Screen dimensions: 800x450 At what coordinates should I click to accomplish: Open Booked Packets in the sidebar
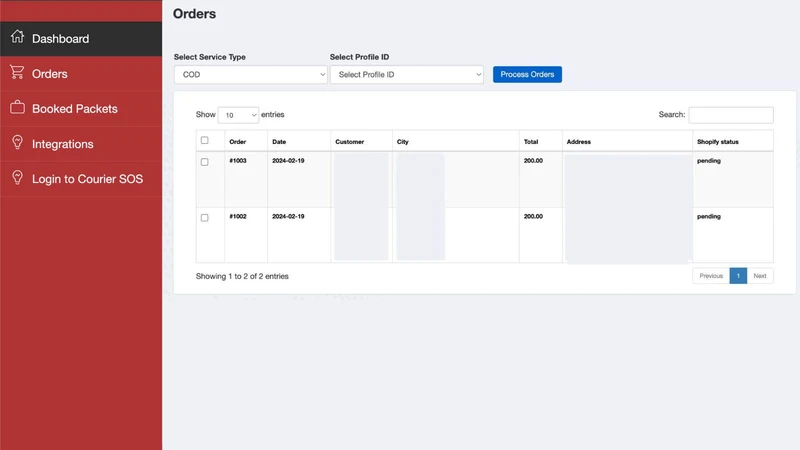[81, 109]
